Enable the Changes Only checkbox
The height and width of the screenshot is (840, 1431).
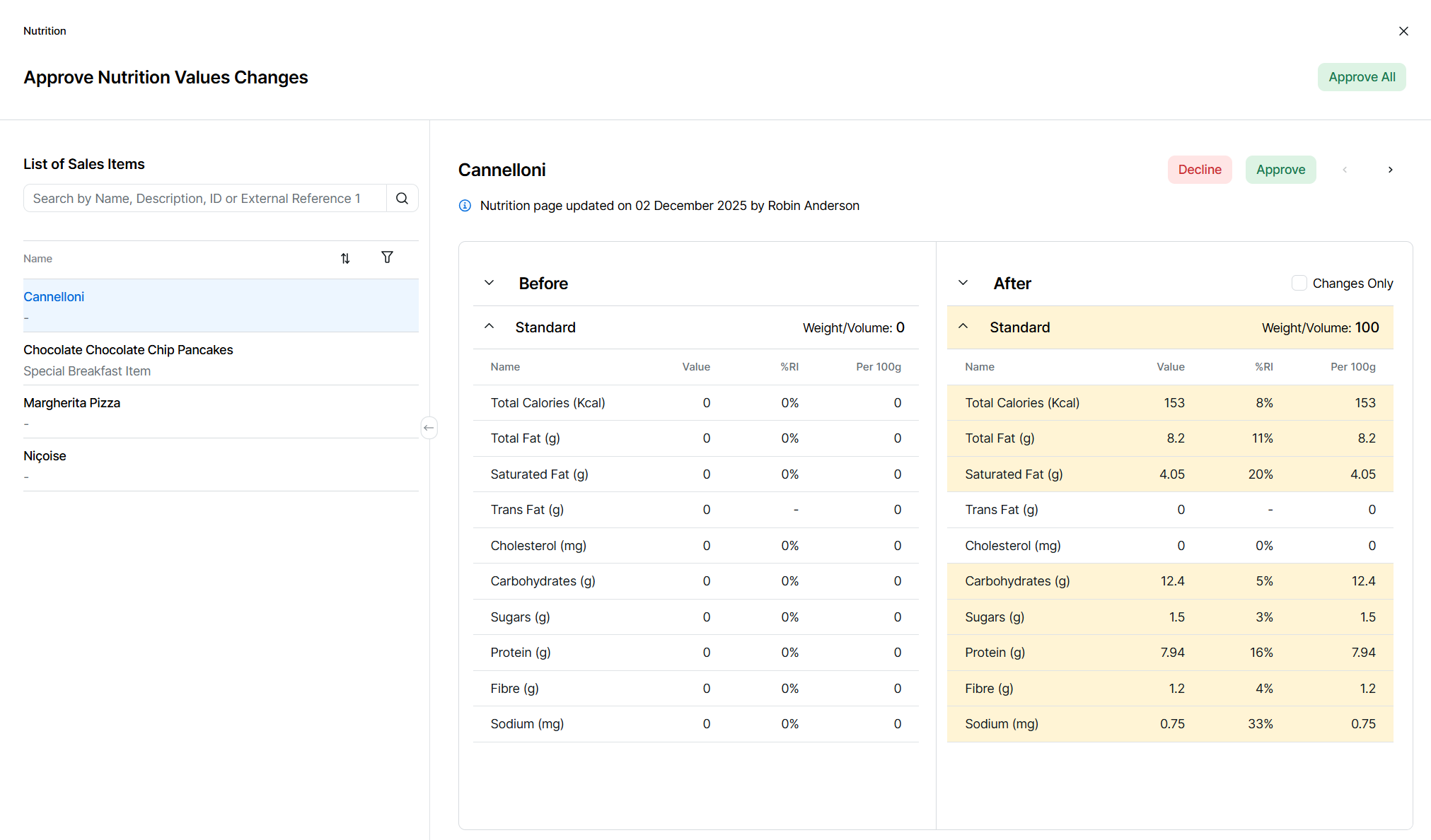(1299, 283)
